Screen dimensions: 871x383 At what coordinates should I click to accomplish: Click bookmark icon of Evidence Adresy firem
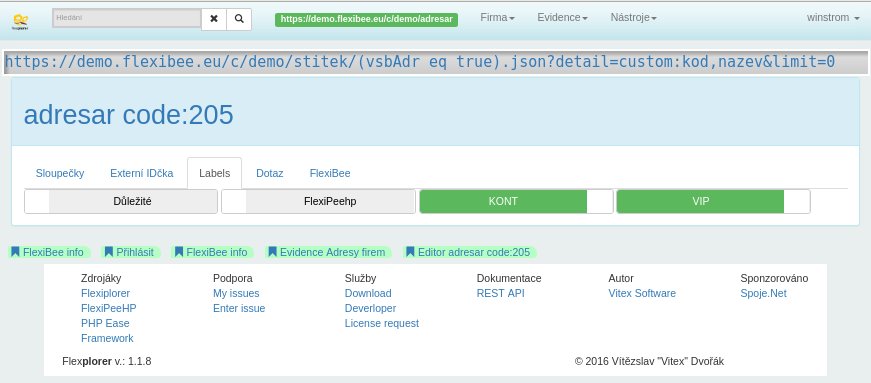tap(272, 252)
